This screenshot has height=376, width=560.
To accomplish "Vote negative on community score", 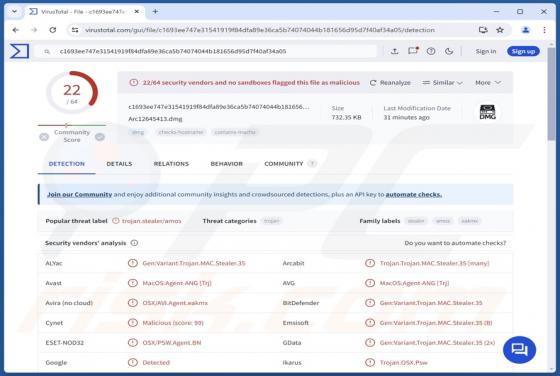I will pyautogui.click(x=44, y=137).
